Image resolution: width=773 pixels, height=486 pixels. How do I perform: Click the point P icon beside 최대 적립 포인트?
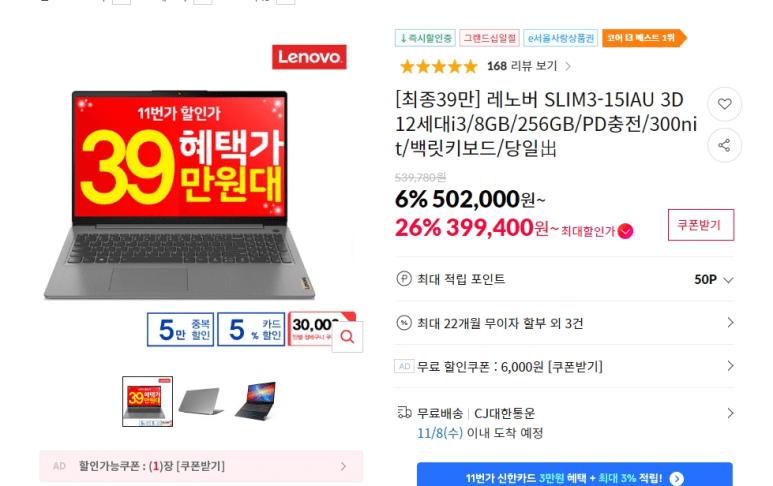click(404, 279)
